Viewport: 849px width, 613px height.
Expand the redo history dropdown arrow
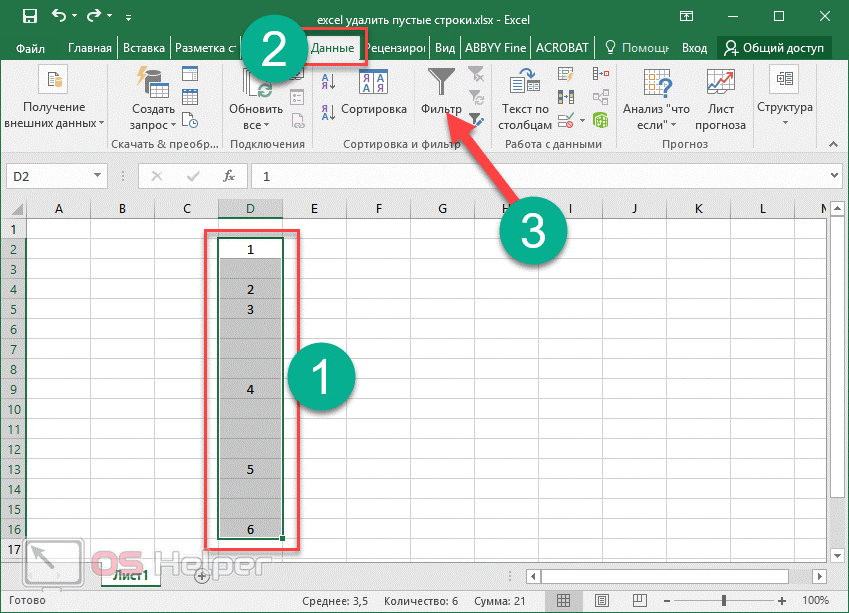[109, 16]
